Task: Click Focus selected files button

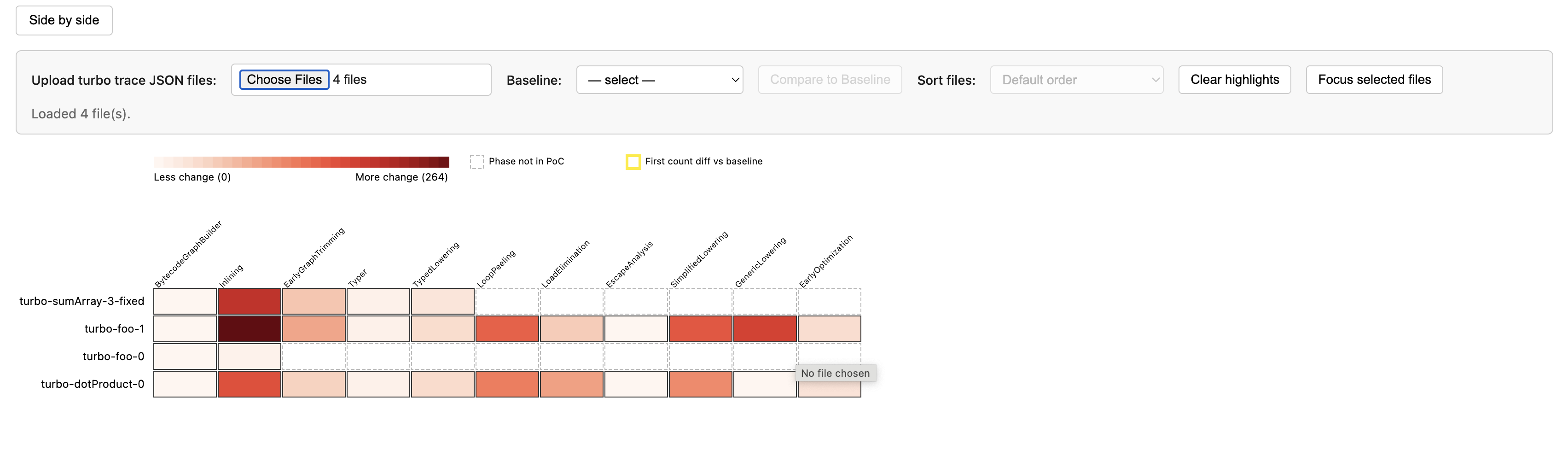Action: point(1375,80)
